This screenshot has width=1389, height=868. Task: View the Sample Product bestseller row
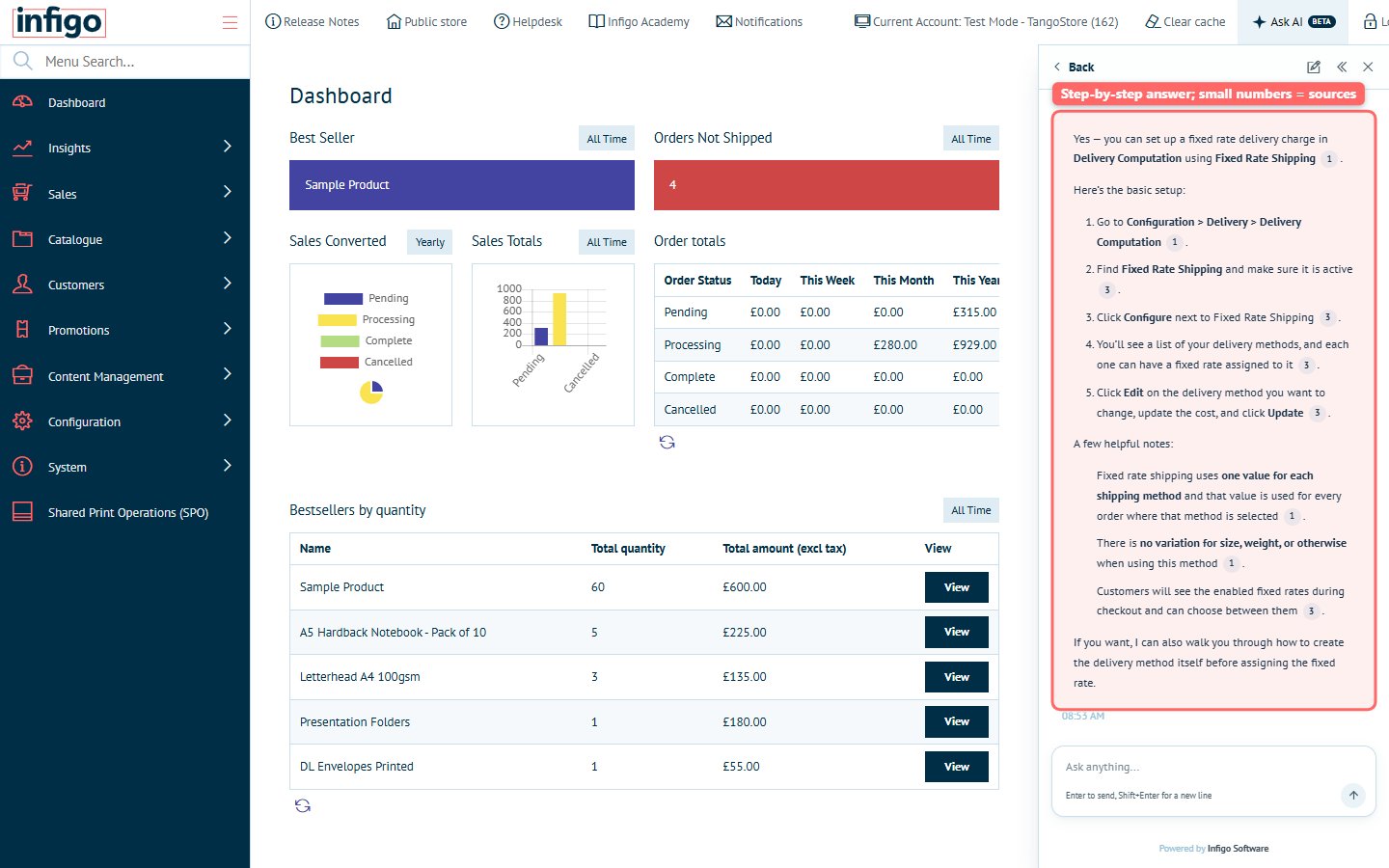click(x=957, y=587)
